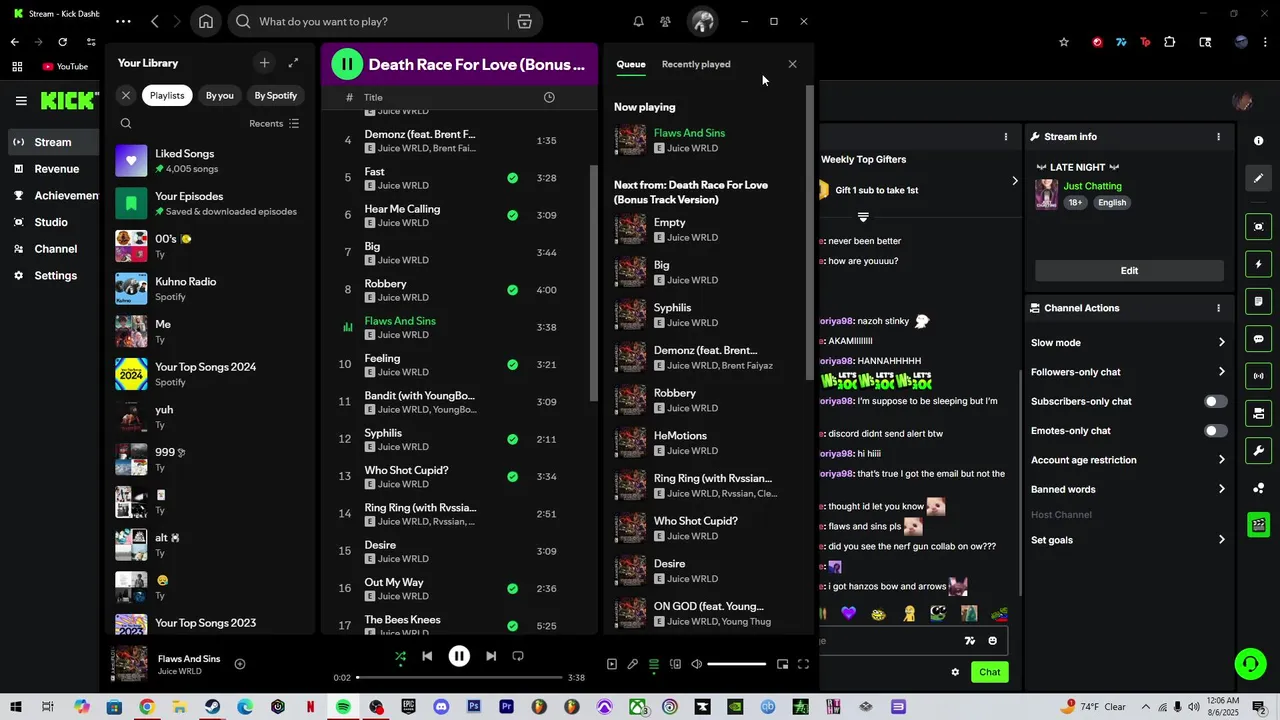Click the Just Chatting category link
1280x720 pixels.
tap(1092, 186)
